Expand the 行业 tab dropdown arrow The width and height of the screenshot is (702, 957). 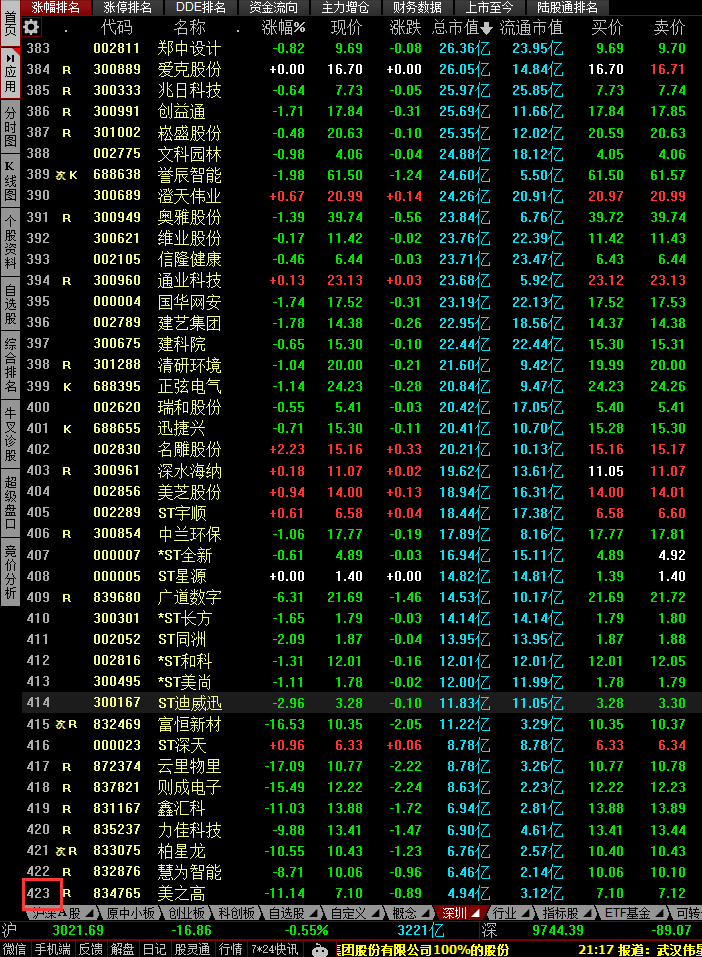pos(526,913)
